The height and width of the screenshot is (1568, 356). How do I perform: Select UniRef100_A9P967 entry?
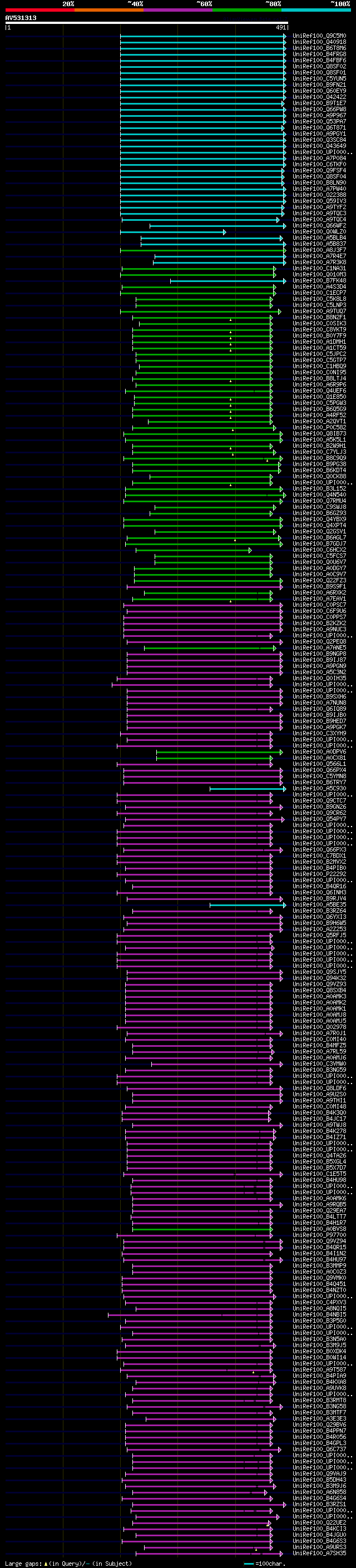coord(319,115)
